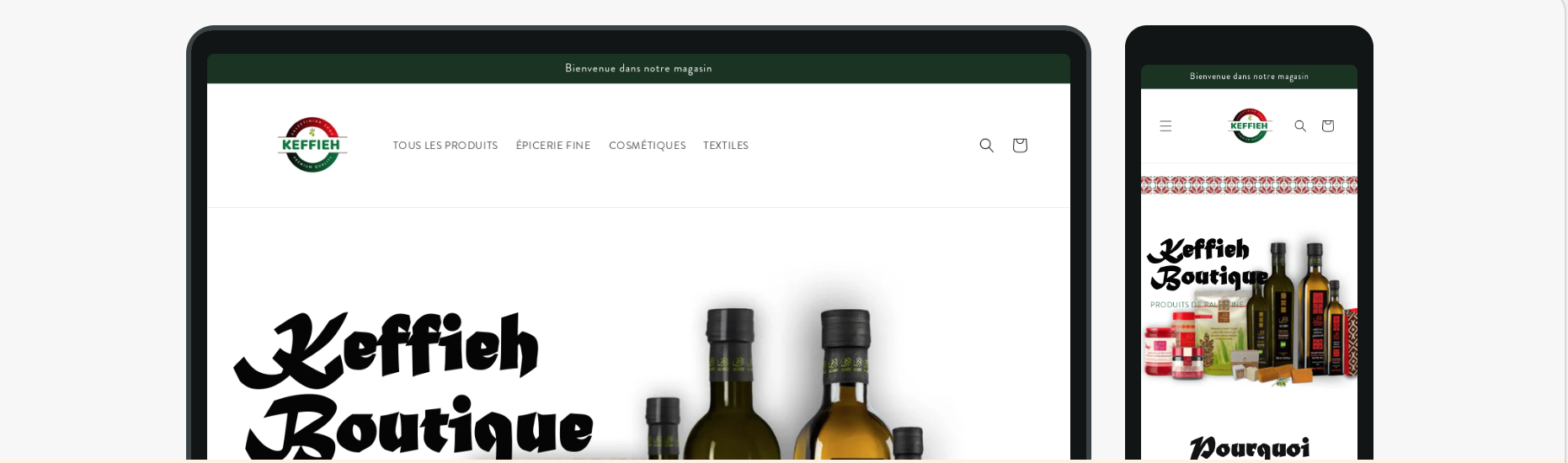Screen dimensions: 1568x463
Task: Open the cart icon in mobile preview
Action: 1328,126
